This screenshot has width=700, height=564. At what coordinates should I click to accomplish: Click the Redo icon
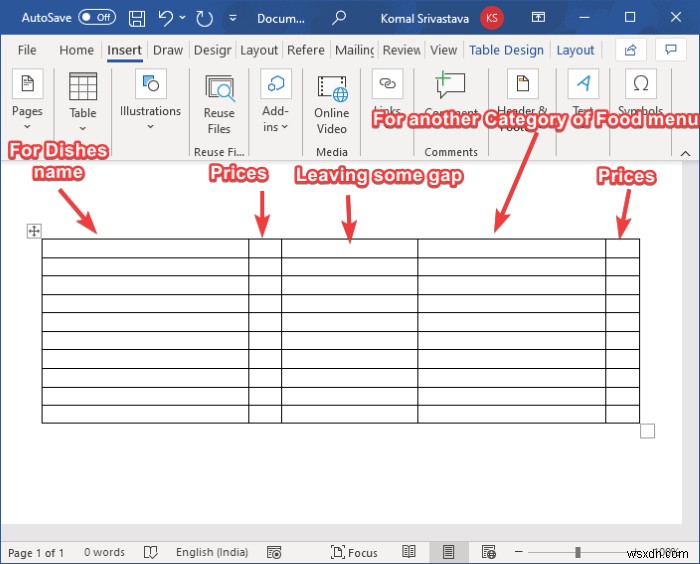coord(204,18)
